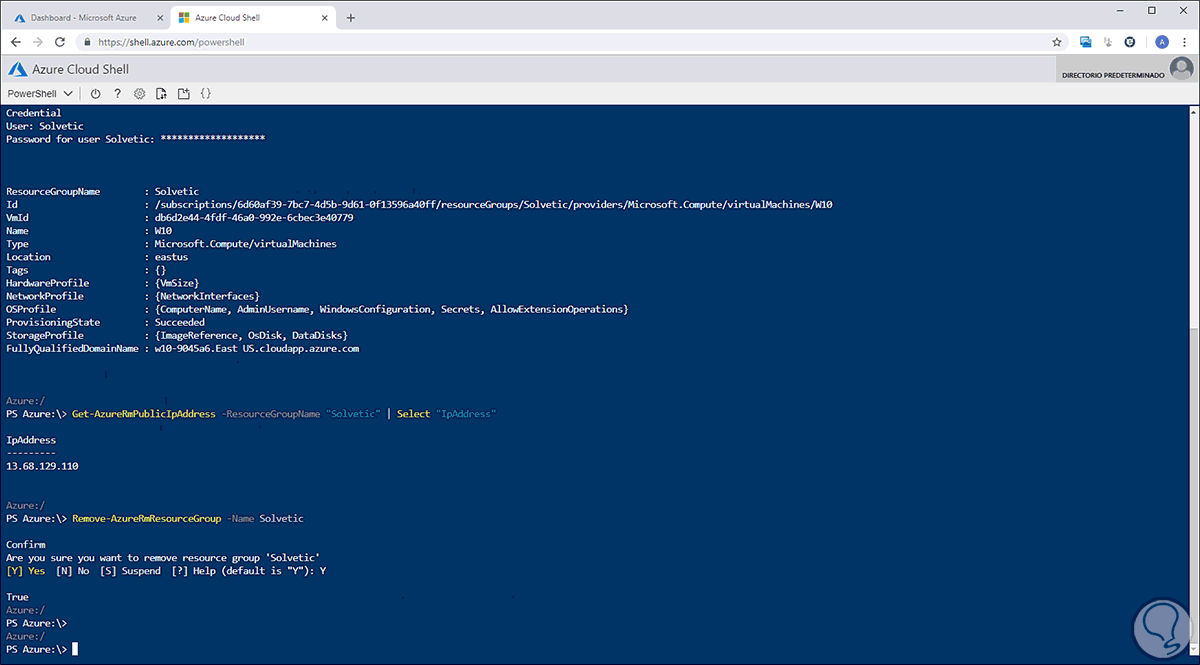Open a new browser tab
This screenshot has height=665, width=1200.
click(351, 18)
